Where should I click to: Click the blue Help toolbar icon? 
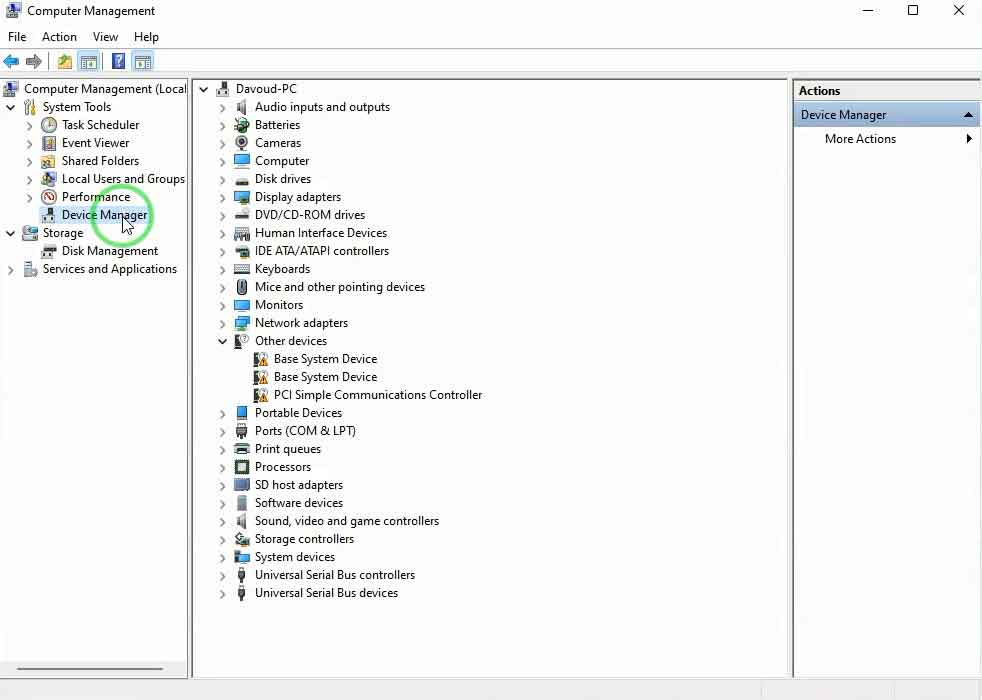click(x=118, y=62)
